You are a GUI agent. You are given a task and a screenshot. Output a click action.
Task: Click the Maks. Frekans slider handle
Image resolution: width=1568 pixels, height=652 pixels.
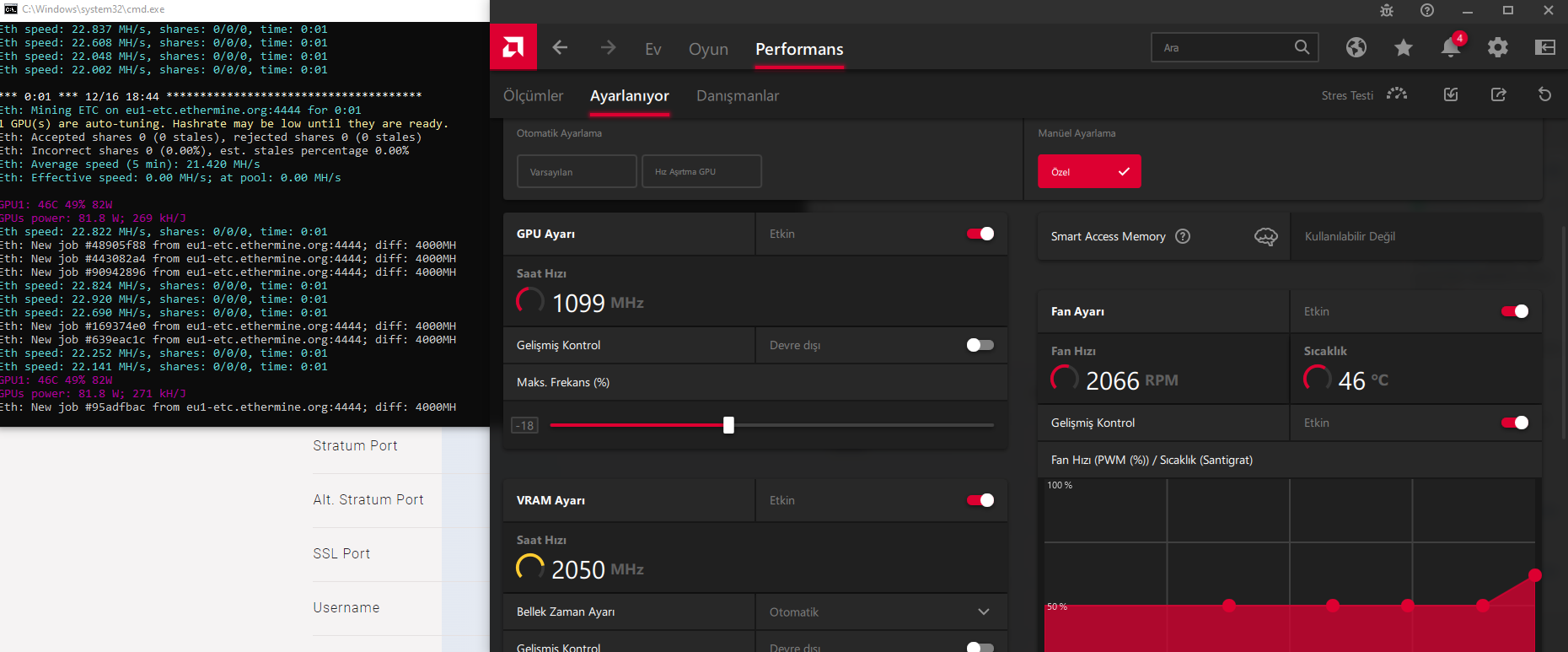728,425
